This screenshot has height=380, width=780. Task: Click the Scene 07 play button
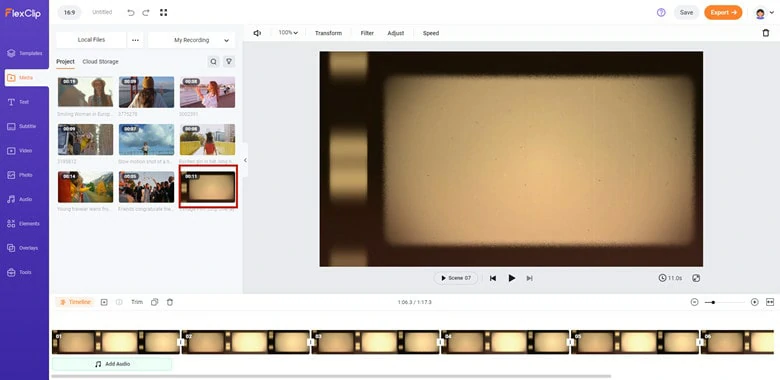click(x=456, y=278)
